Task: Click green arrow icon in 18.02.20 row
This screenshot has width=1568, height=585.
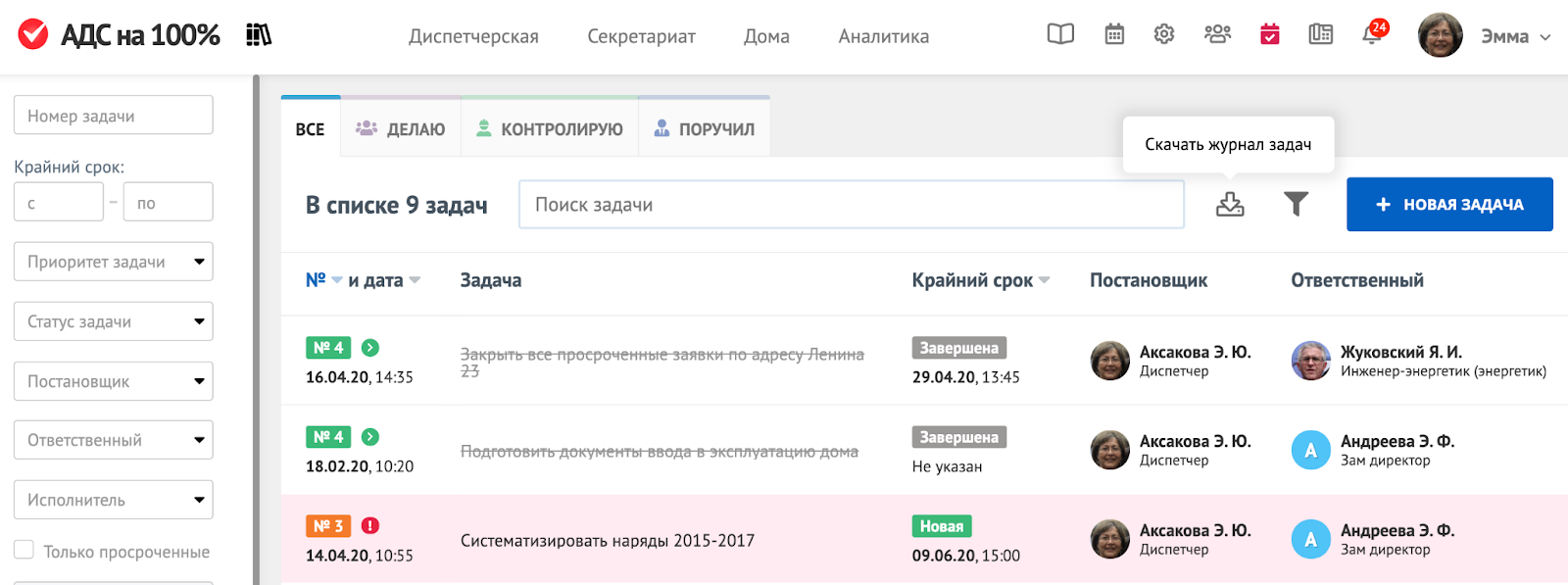Action: click(370, 437)
